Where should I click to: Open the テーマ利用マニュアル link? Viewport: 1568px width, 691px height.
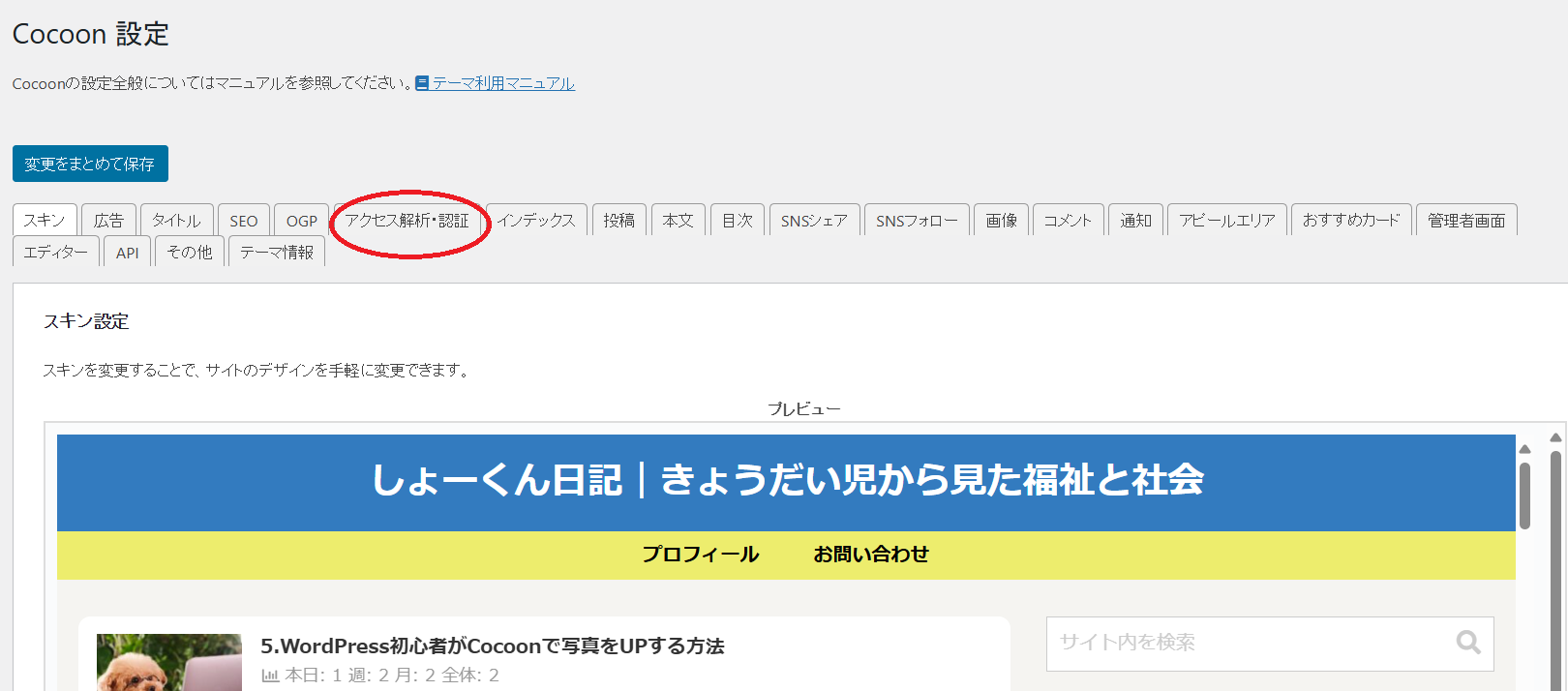[503, 83]
